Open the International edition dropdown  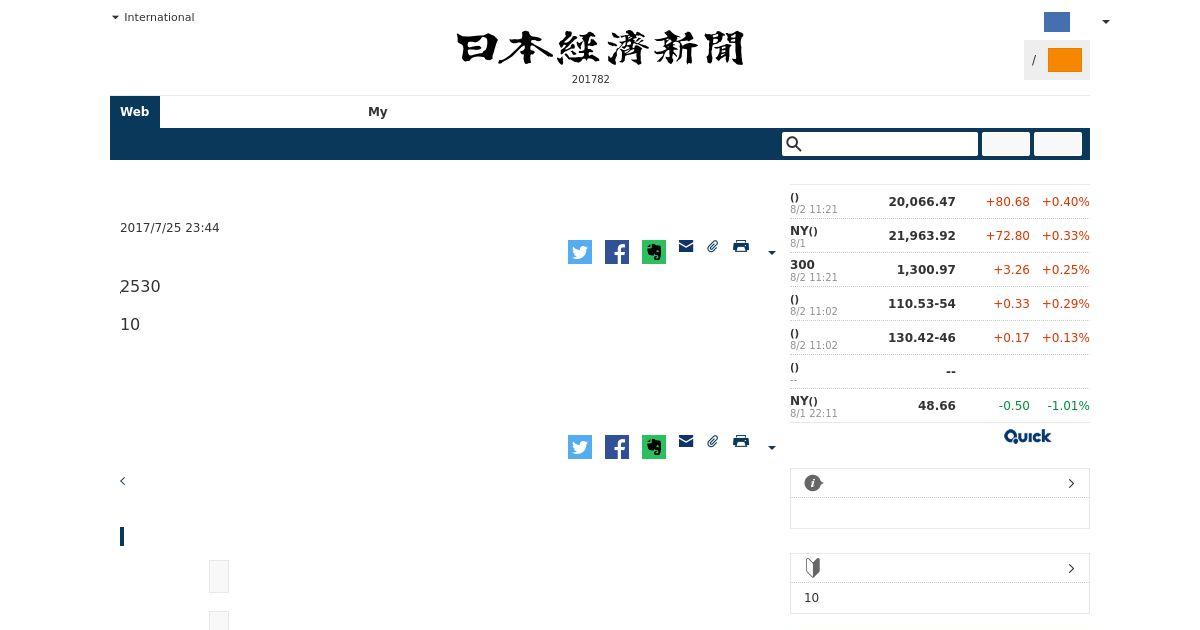coord(153,17)
